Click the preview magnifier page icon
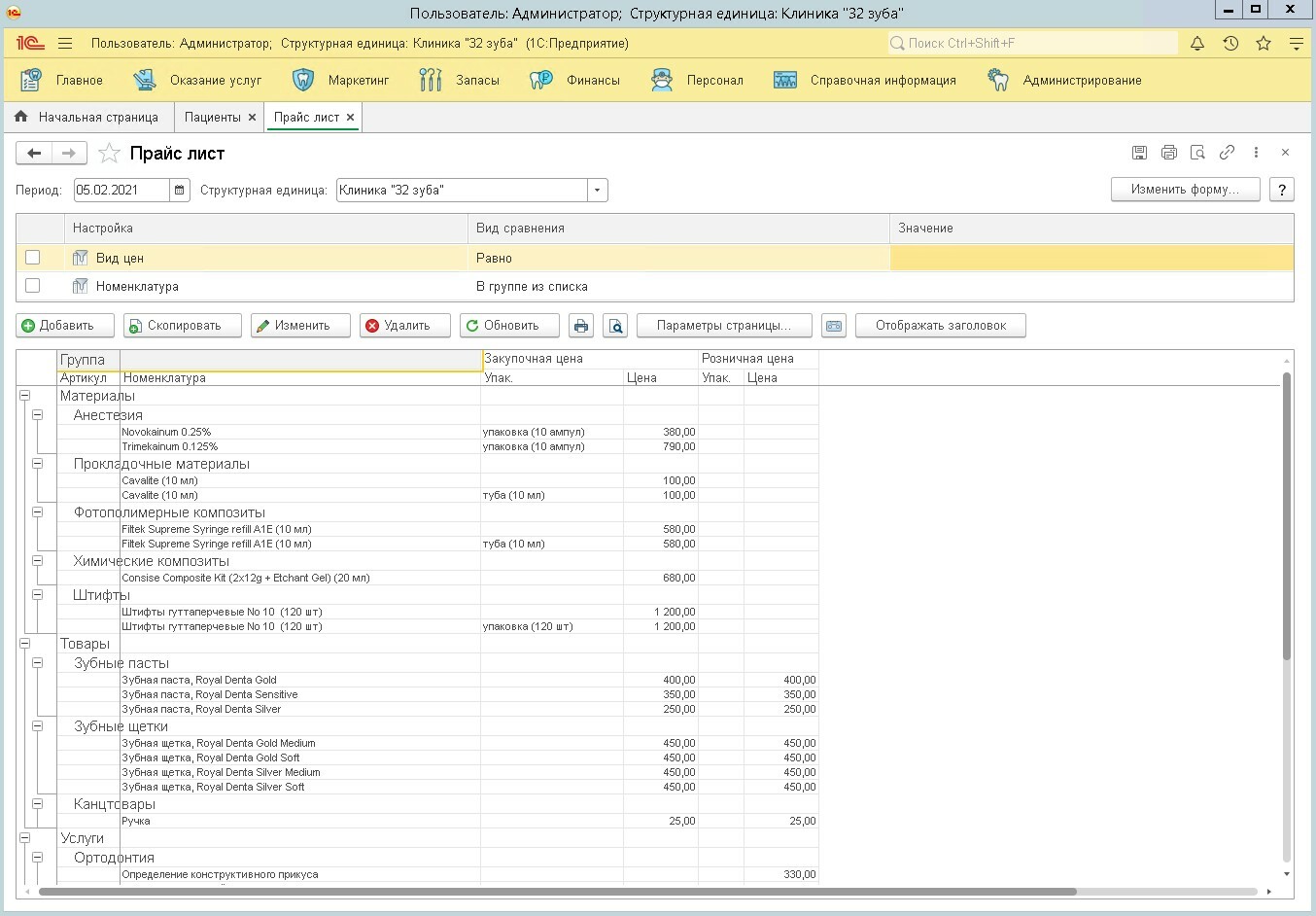Viewport: 1316px width, 916px height. (x=1198, y=153)
